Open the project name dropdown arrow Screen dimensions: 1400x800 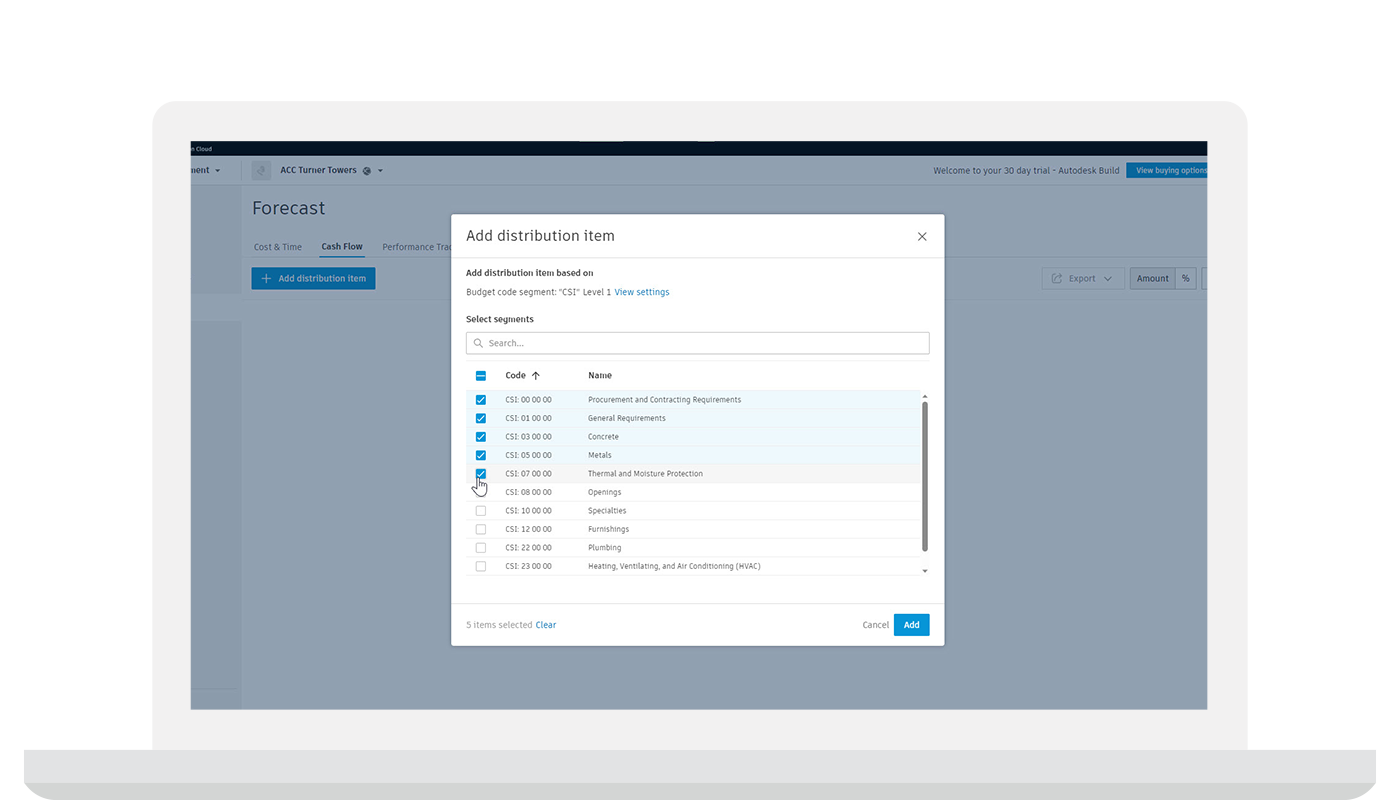coord(380,171)
